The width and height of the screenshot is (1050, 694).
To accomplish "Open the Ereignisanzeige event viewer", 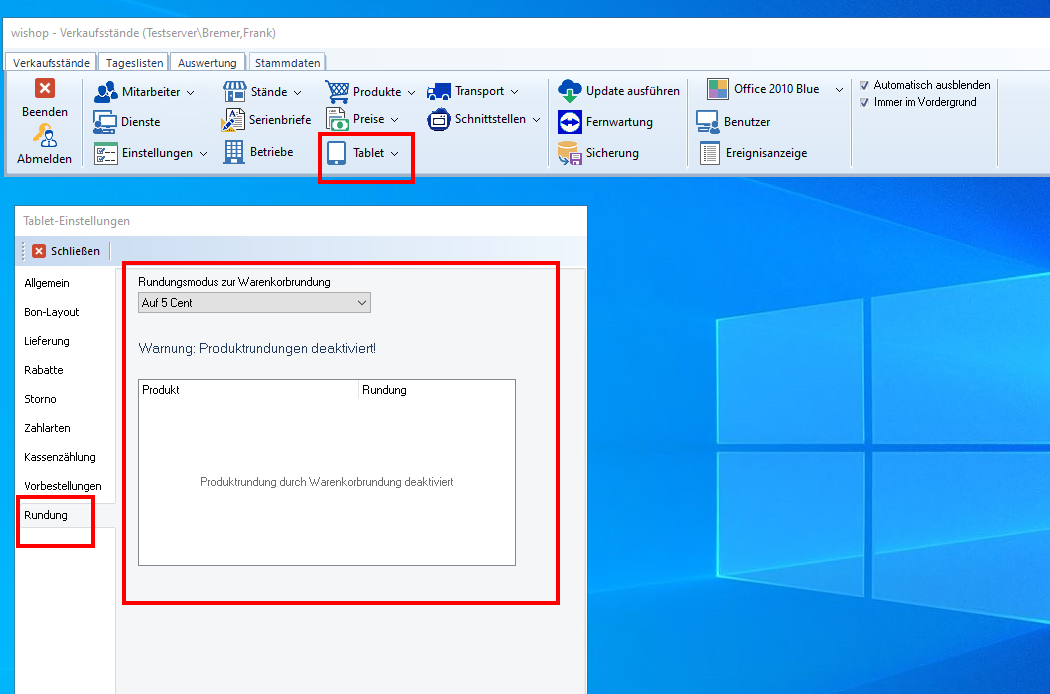I will 710,153.
